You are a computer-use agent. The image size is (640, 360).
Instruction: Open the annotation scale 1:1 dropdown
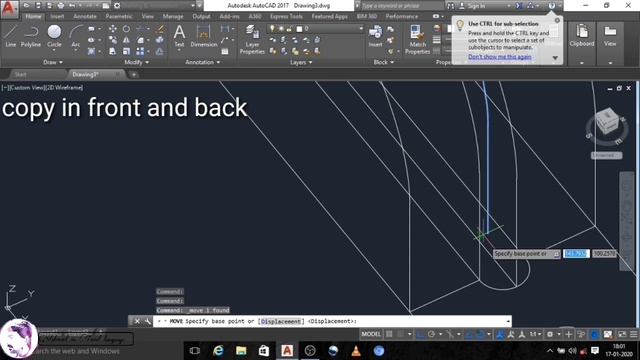coord(535,334)
